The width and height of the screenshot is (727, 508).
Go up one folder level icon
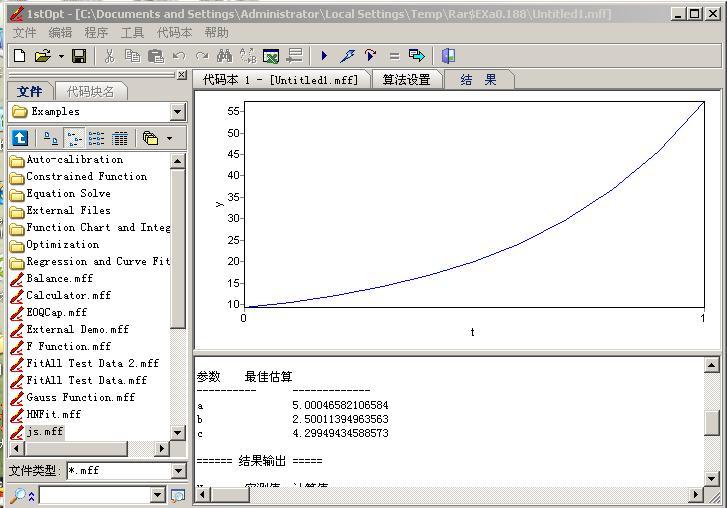pyautogui.click(x=20, y=138)
